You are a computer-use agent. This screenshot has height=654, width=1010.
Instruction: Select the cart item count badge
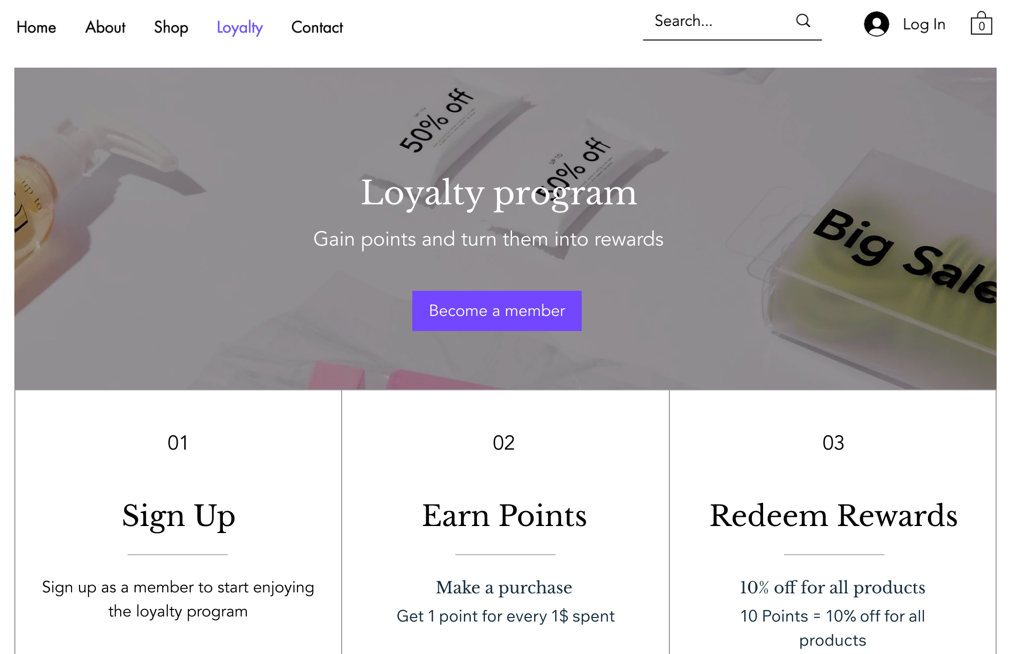click(981, 26)
